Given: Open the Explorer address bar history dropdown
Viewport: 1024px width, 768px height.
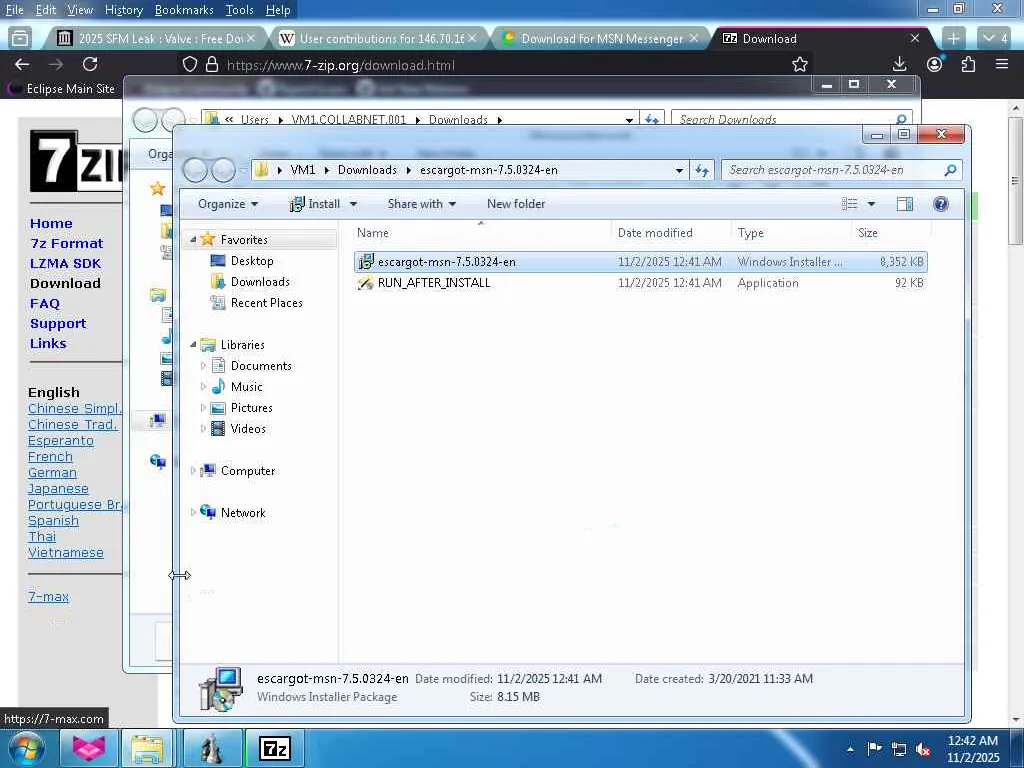Looking at the screenshot, I should (679, 170).
